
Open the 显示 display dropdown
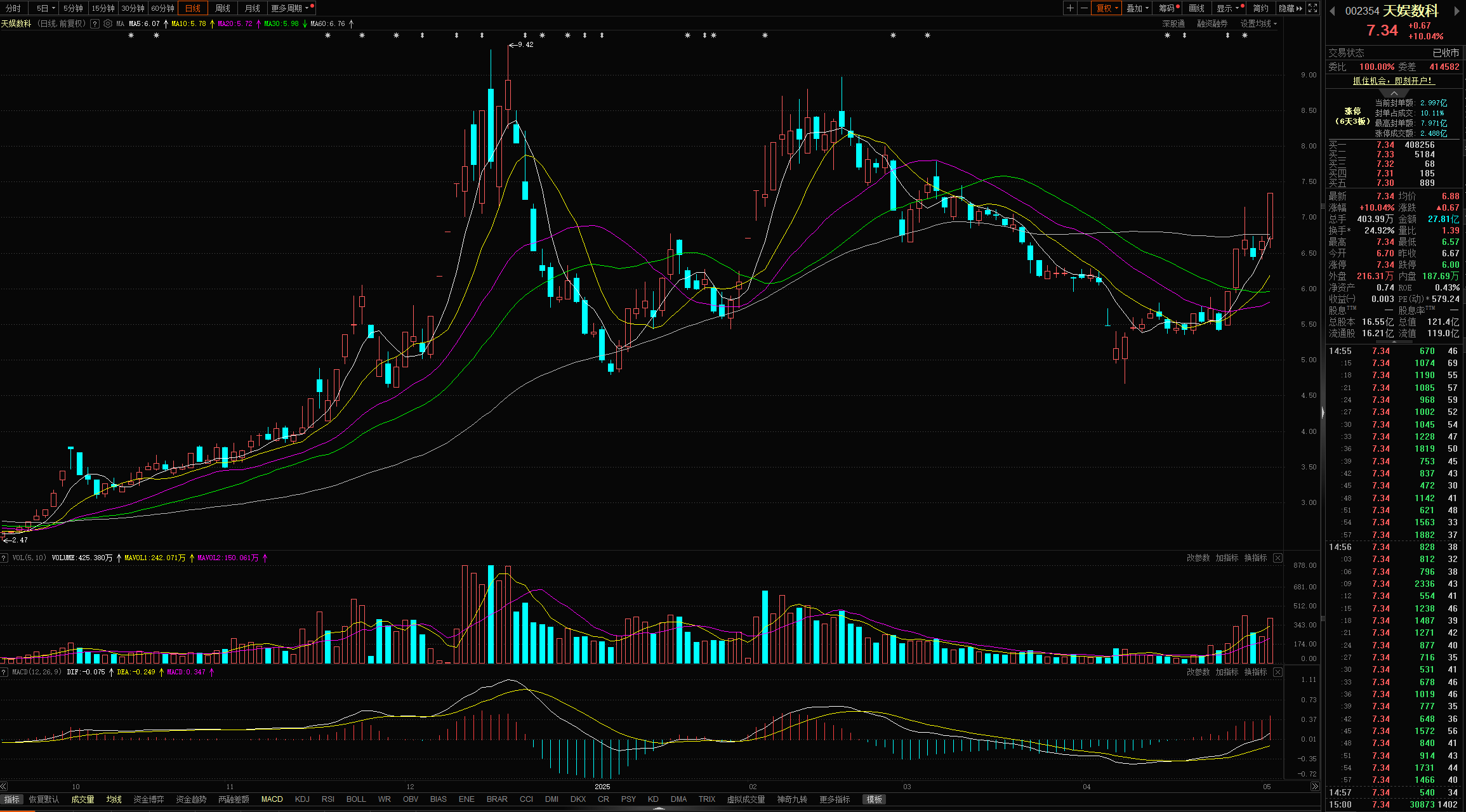click(x=1228, y=8)
